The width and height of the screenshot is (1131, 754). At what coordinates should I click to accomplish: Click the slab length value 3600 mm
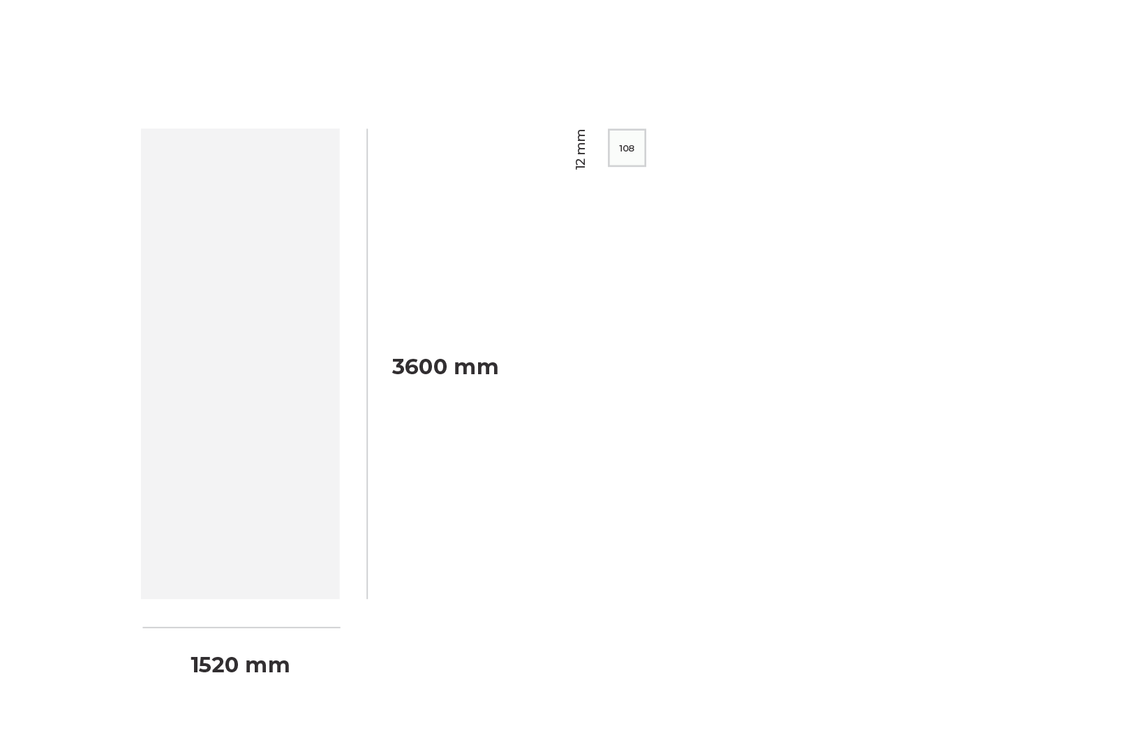445,367
